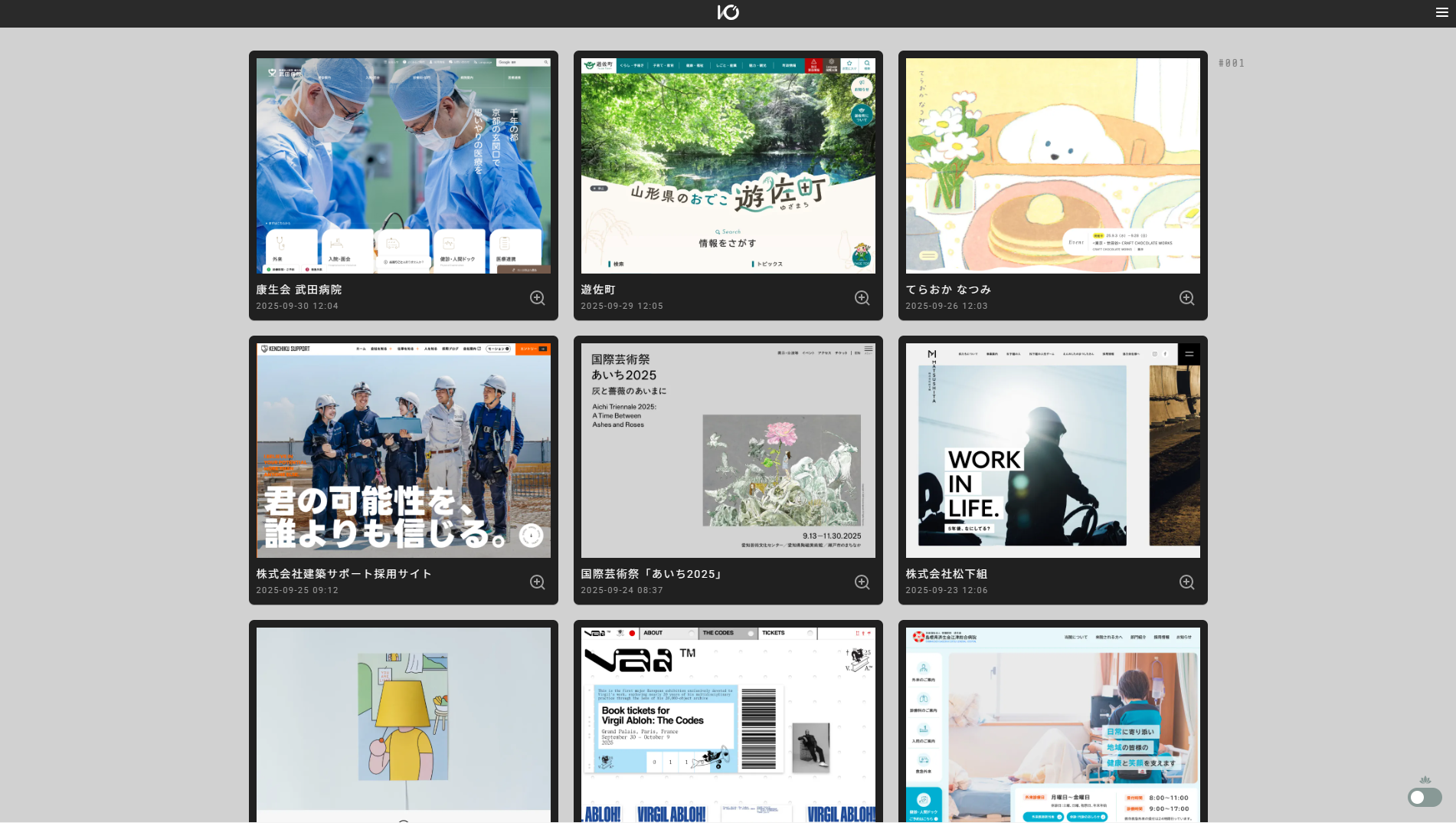Click the date 2025-09-25 09:12

coord(297,590)
